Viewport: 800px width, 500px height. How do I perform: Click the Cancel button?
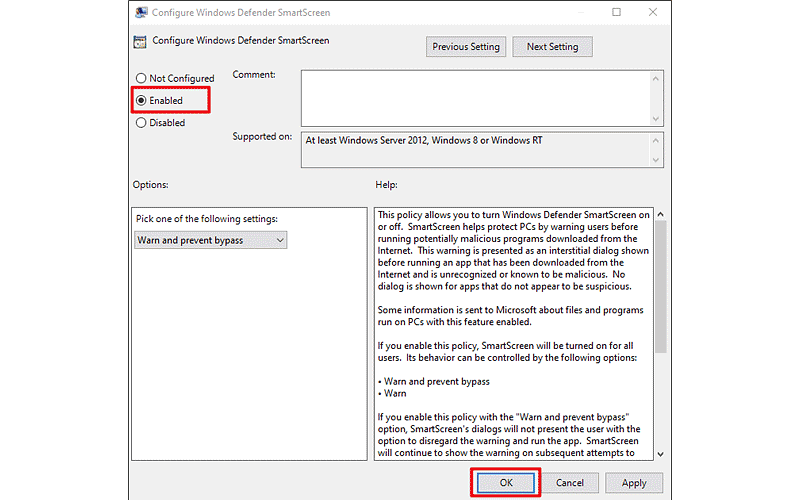point(569,483)
